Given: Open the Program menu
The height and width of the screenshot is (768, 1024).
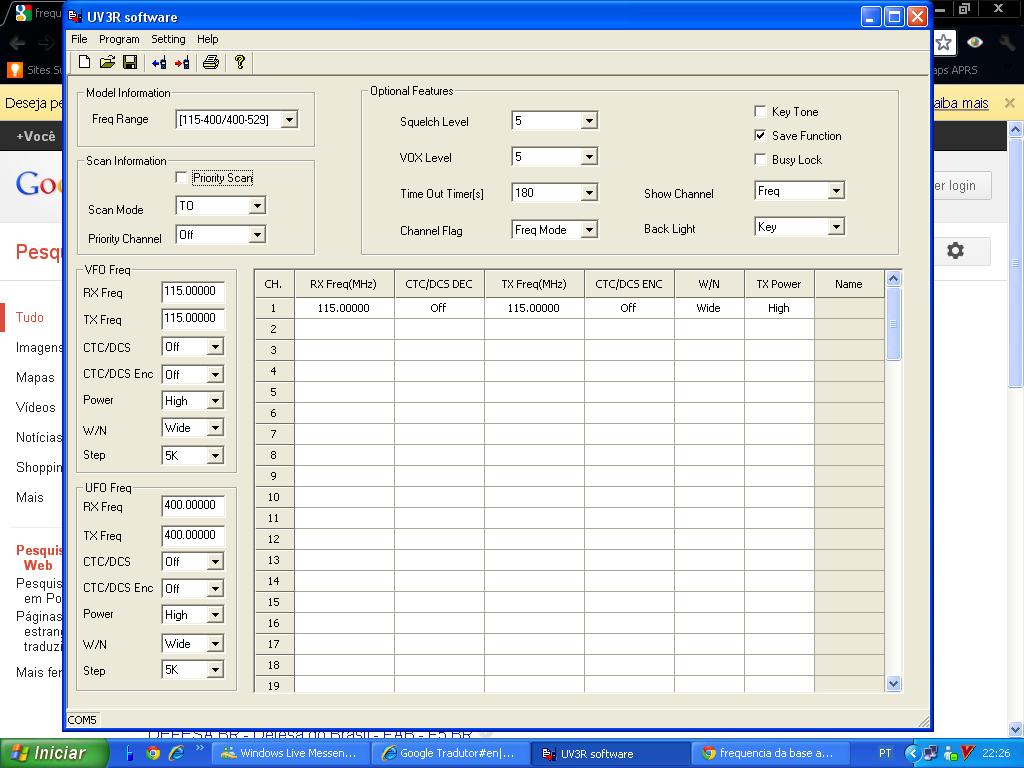Looking at the screenshot, I should (119, 39).
